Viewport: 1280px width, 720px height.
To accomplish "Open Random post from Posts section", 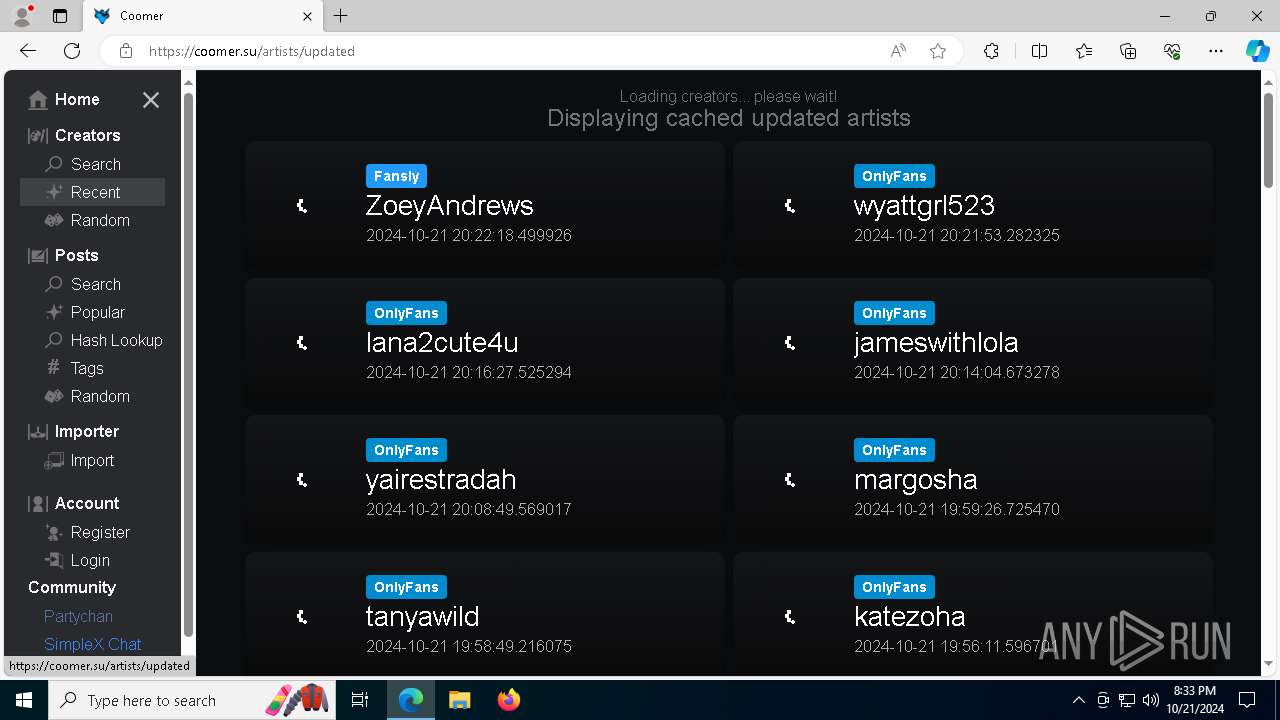I will (87, 396).
